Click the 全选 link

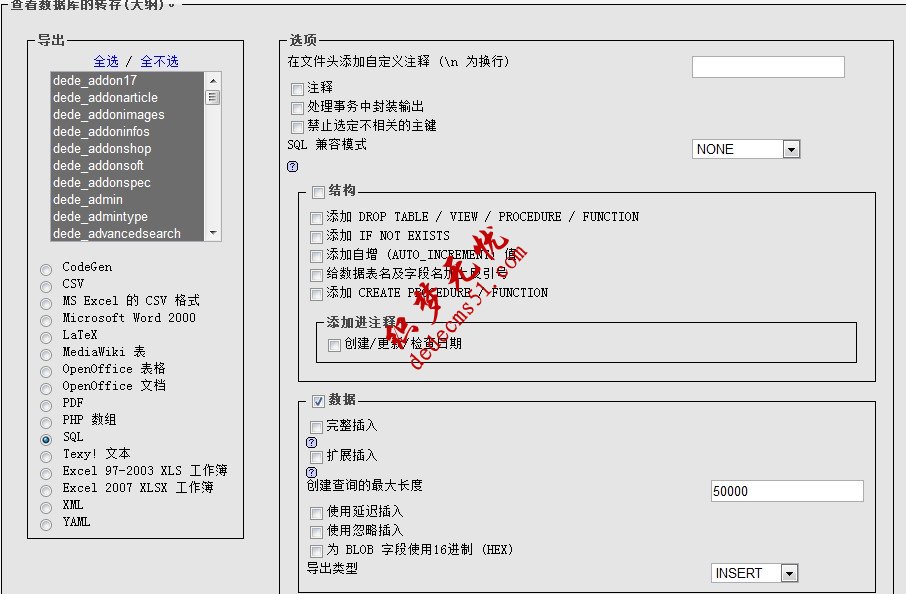pos(106,61)
